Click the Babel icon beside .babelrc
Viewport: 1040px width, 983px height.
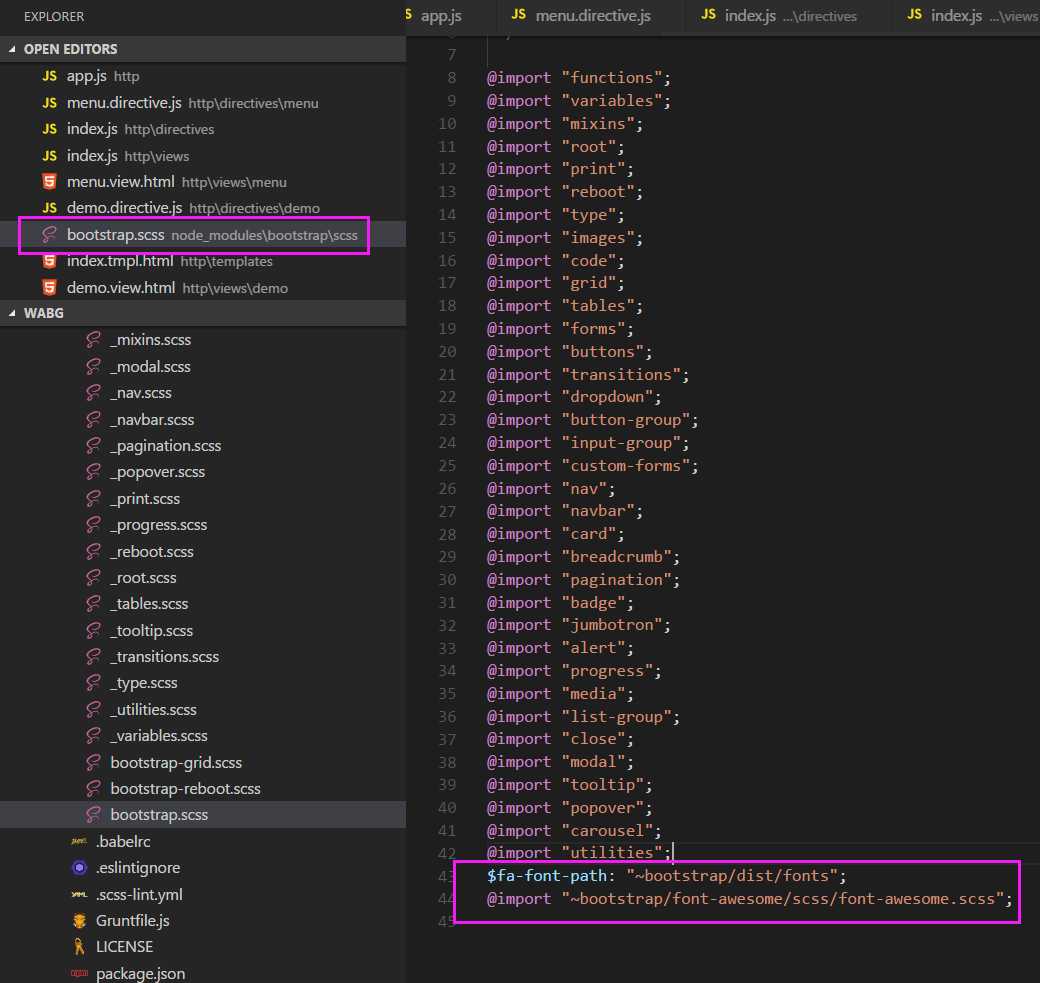coord(79,841)
